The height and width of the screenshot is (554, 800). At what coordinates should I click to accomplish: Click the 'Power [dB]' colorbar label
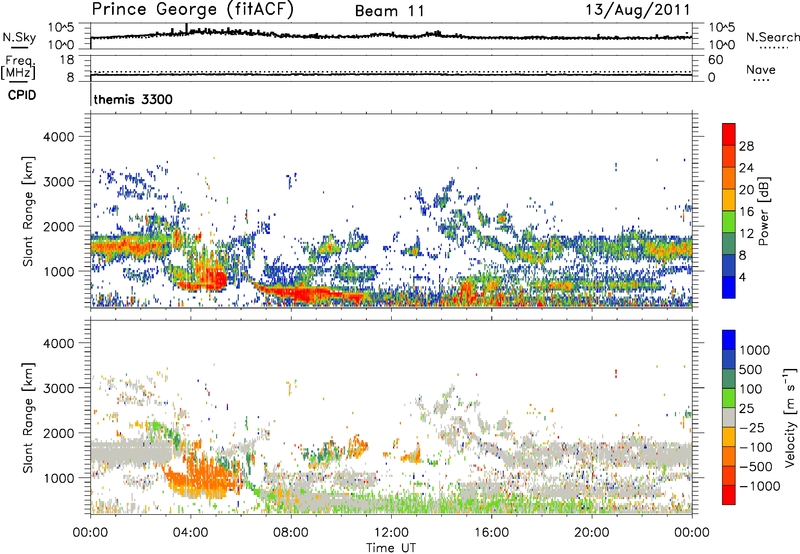point(763,212)
